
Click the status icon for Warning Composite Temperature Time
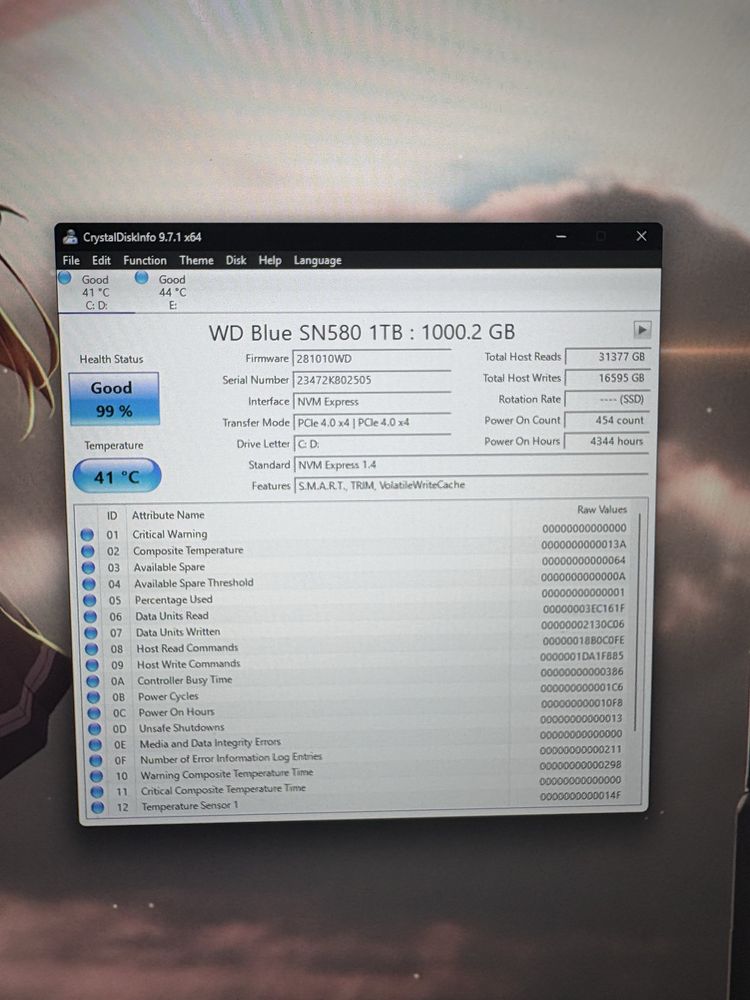tap(97, 776)
